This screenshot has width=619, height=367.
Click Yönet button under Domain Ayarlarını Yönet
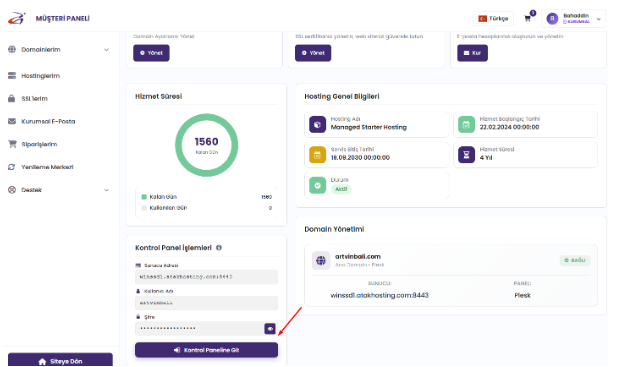pyautogui.click(x=151, y=53)
